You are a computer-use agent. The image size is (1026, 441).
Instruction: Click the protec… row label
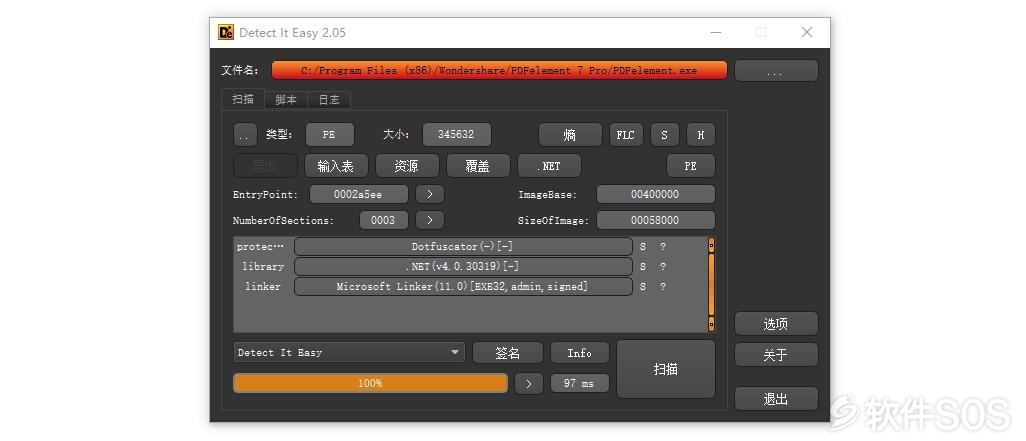click(261, 247)
